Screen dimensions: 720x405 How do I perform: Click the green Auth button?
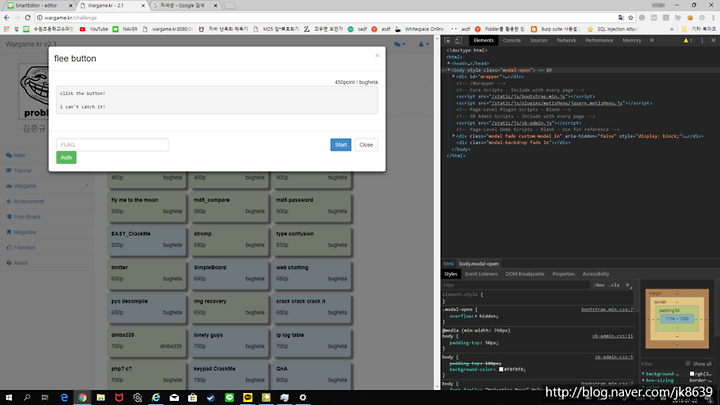[66, 158]
